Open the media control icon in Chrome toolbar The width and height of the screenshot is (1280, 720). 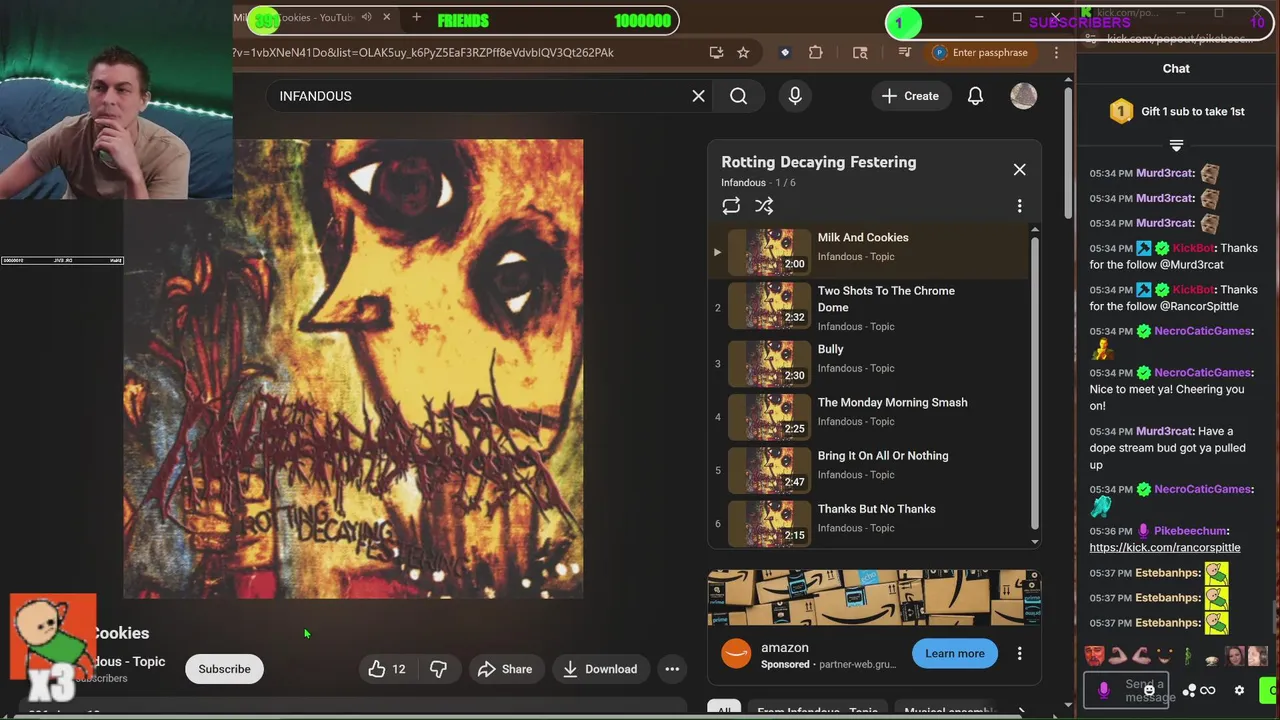coord(905,52)
